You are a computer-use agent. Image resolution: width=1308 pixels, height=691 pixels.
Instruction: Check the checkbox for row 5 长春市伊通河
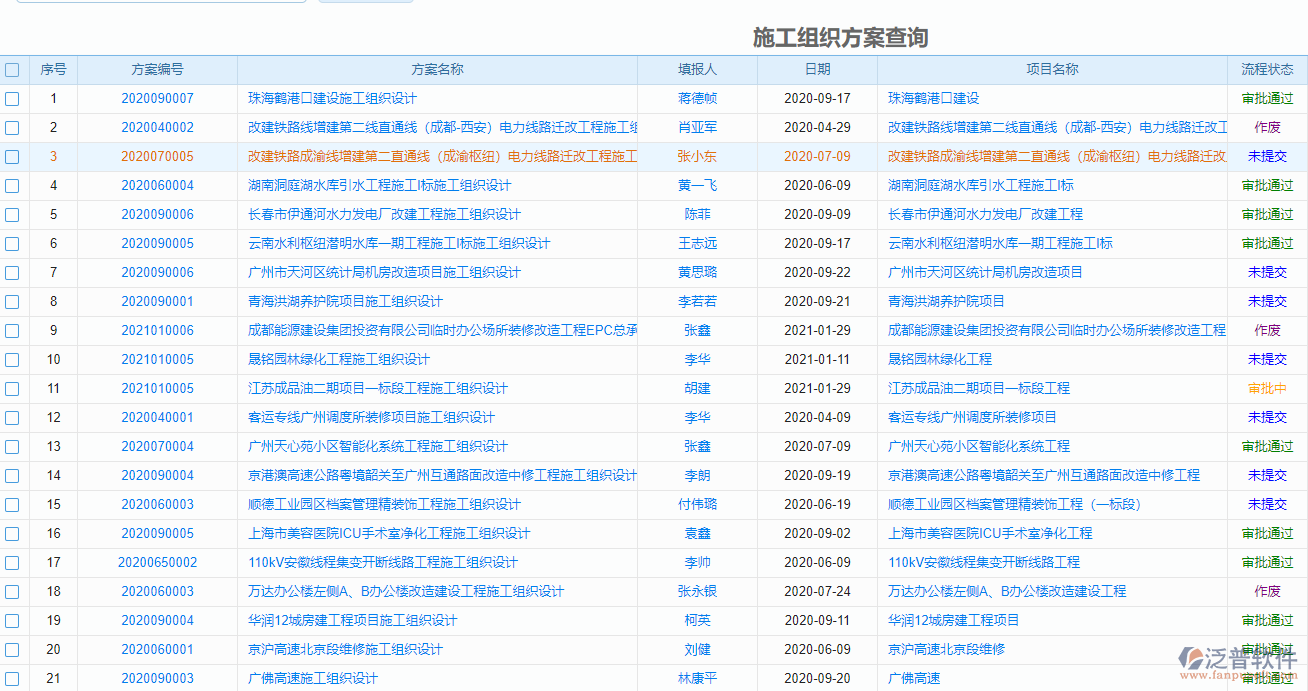pyautogui.click(x=13, y=214)
